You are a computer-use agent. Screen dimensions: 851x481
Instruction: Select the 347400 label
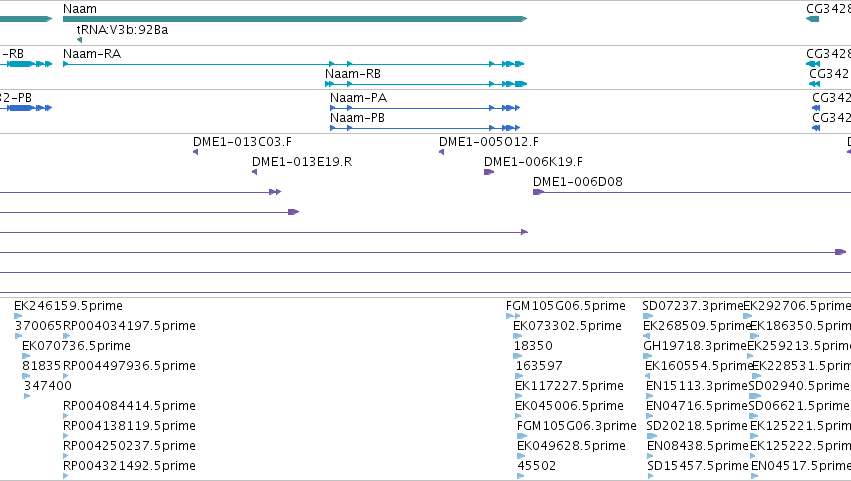coord(48,386)
